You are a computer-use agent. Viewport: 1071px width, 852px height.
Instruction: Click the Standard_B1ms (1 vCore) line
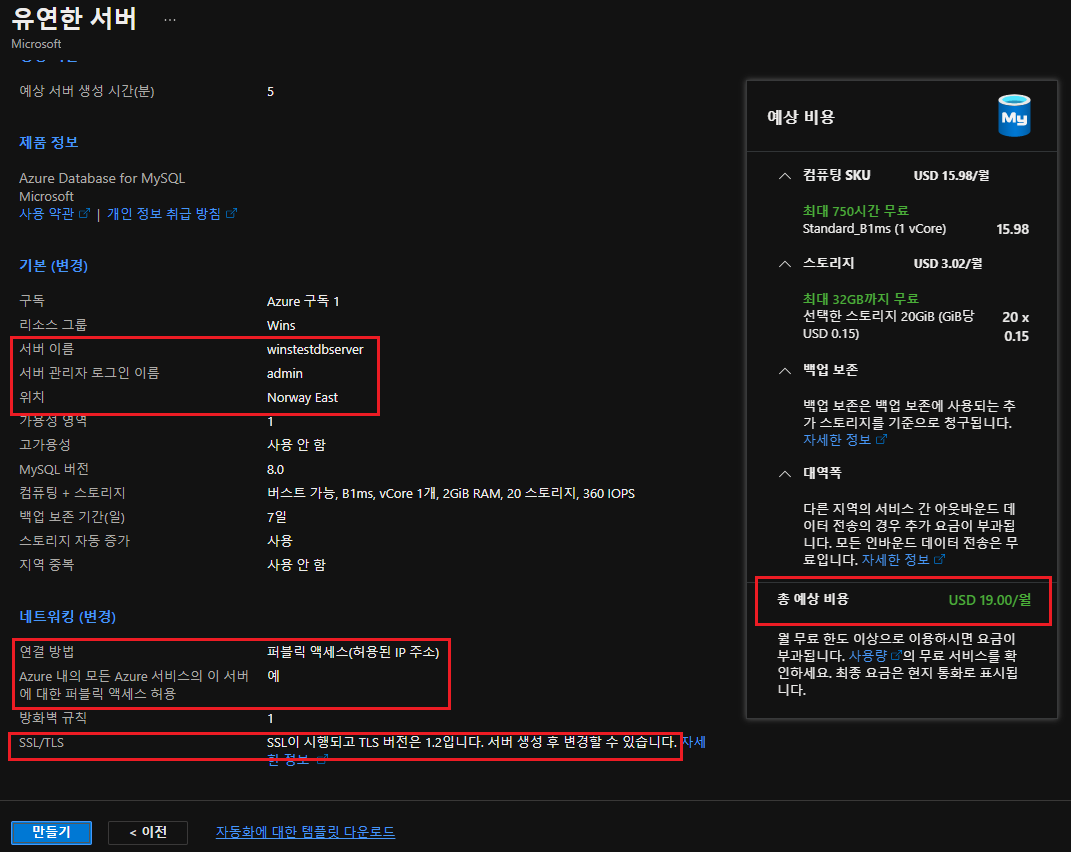874,229
